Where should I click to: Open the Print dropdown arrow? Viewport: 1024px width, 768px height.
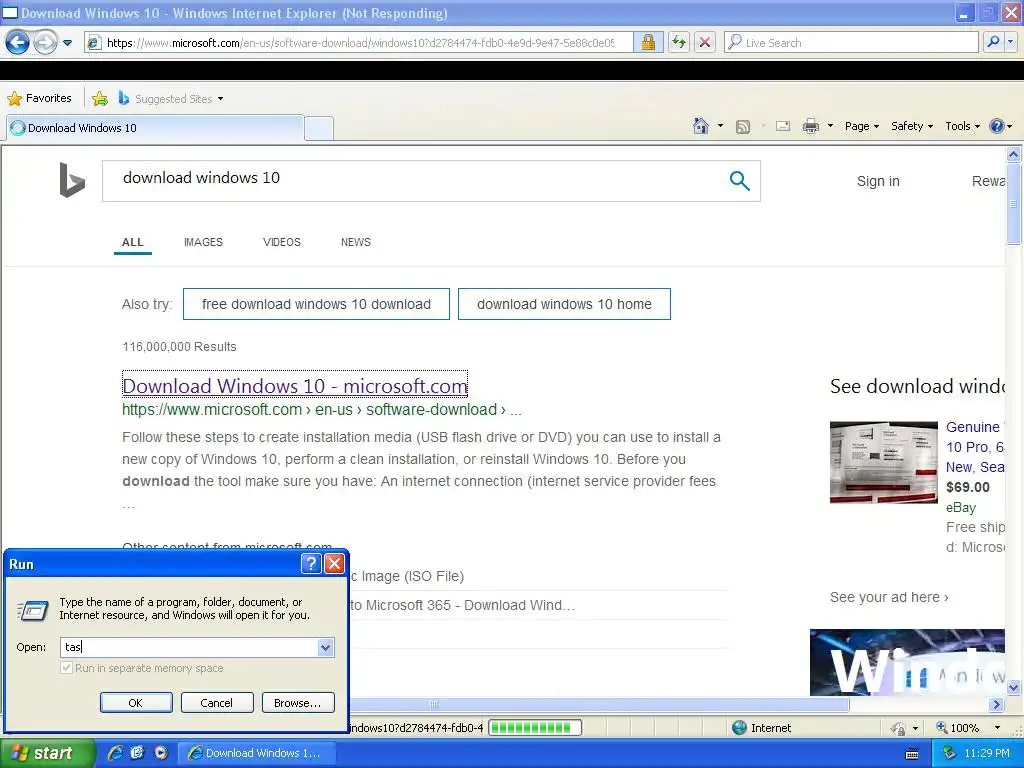click(830, 126)
